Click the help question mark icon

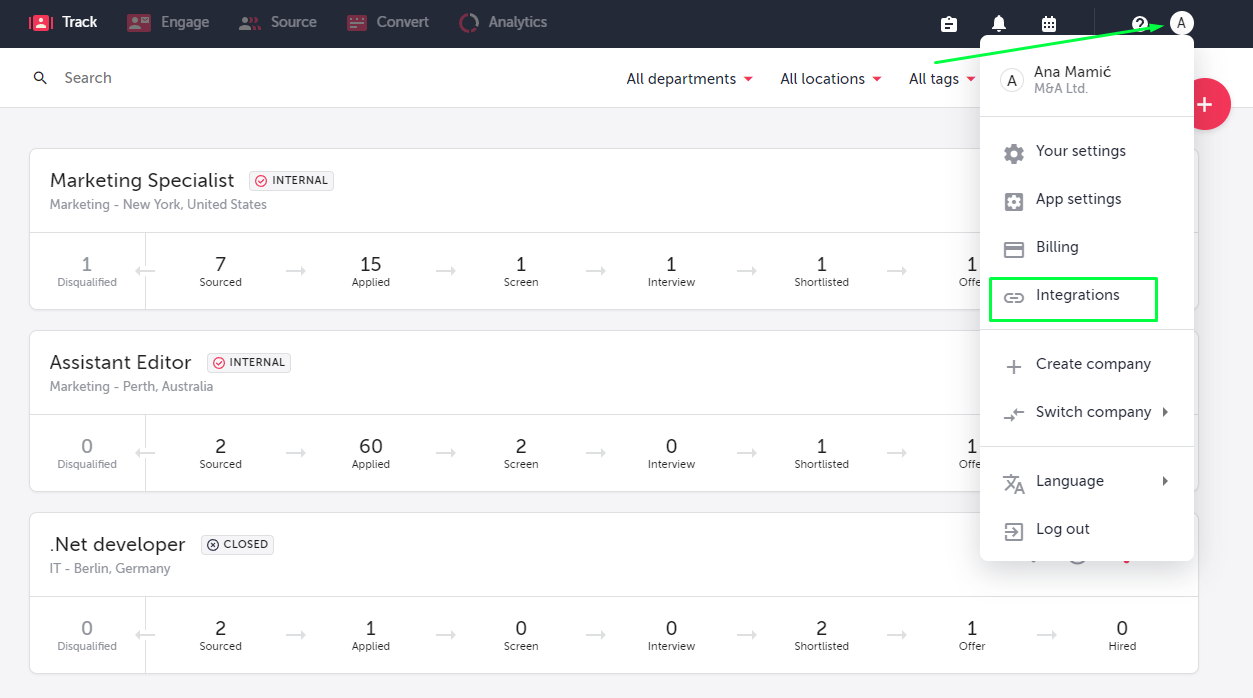point(1139,24)
